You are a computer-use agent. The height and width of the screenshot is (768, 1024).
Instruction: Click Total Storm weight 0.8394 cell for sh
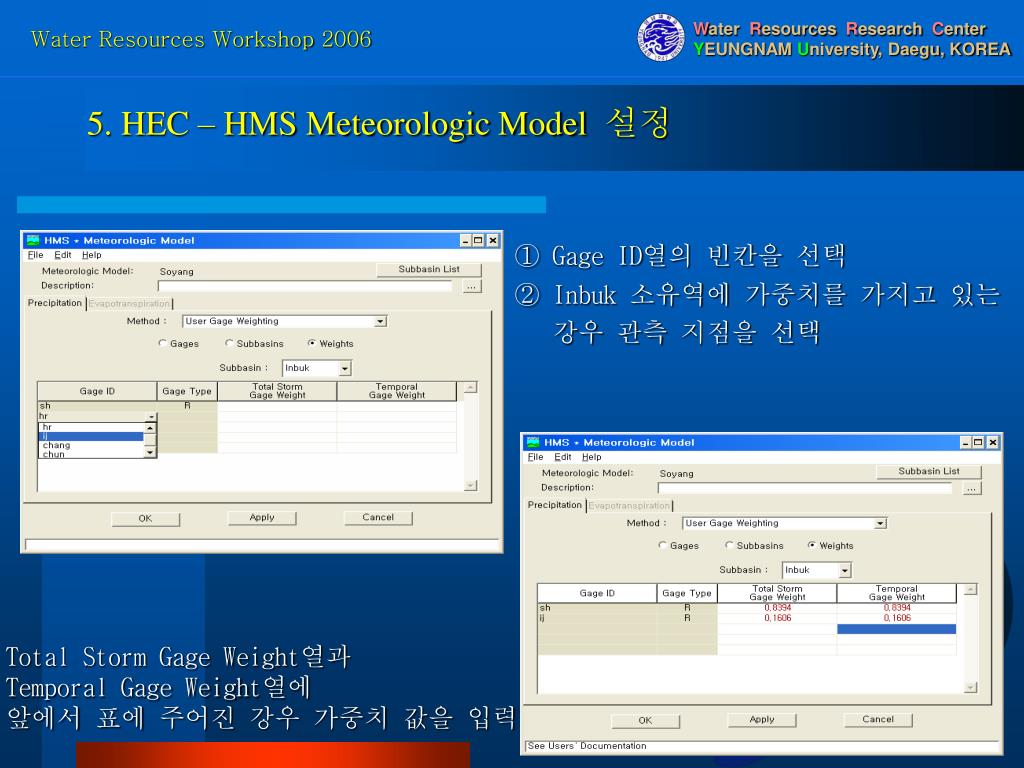[x=777, y=608]
